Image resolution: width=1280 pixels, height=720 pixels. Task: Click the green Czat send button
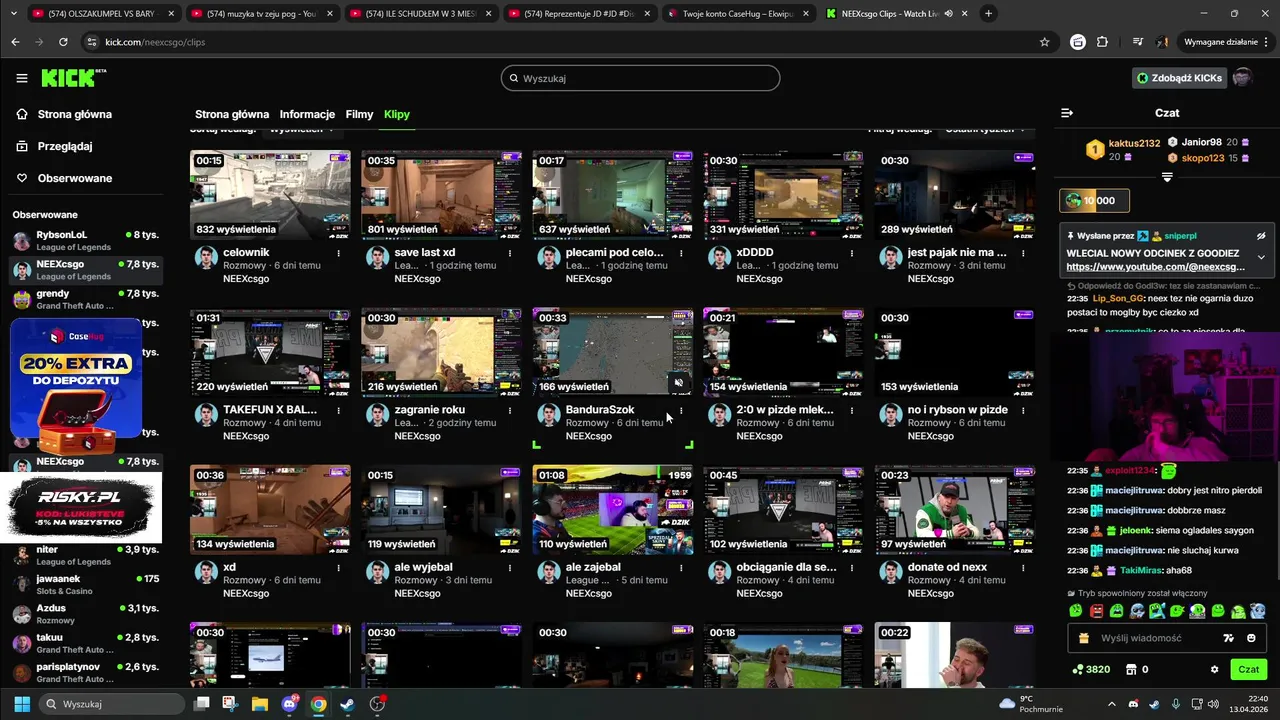1249,670
